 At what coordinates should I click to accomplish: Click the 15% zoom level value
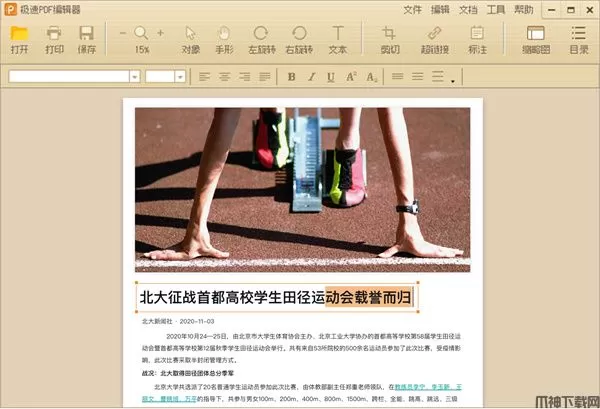click(x=142, y=50)
